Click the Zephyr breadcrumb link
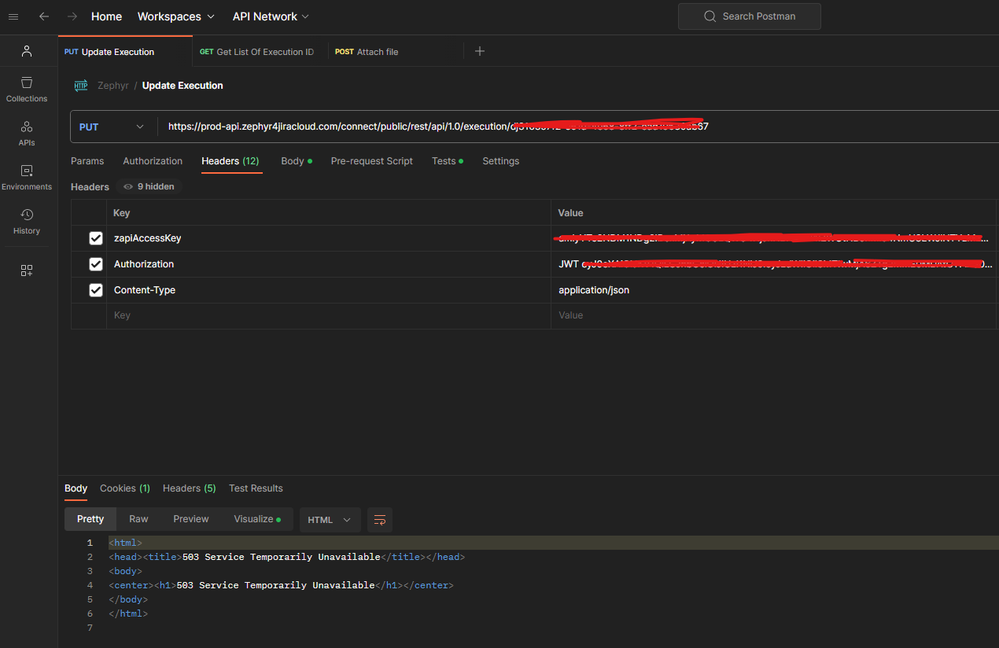Image resolution: width=999 pixels, height=648 pixels. tap(113, 85)
